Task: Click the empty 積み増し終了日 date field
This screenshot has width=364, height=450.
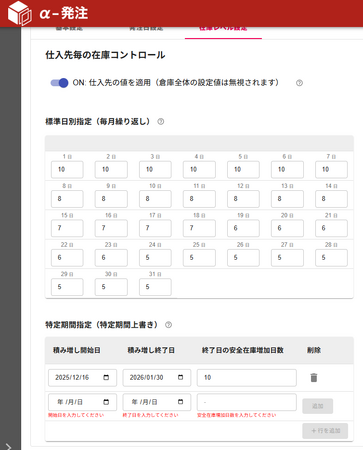Action: point(157,402)
